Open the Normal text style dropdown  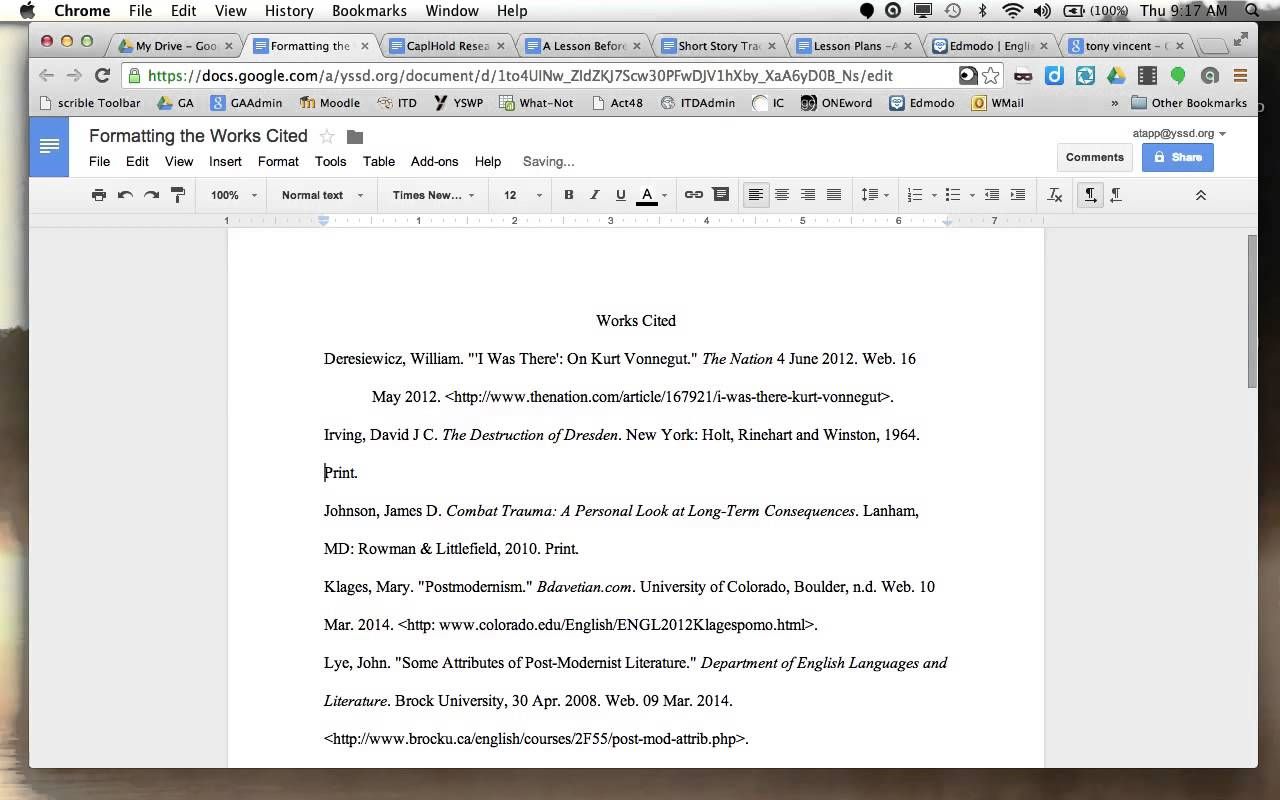321,195
